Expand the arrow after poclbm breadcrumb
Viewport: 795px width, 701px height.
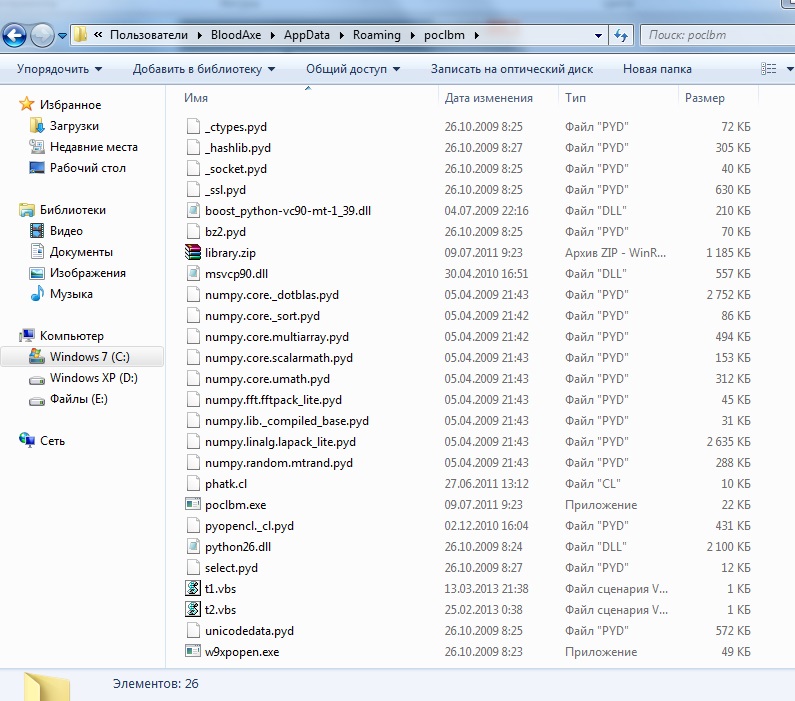click(476, 35)
